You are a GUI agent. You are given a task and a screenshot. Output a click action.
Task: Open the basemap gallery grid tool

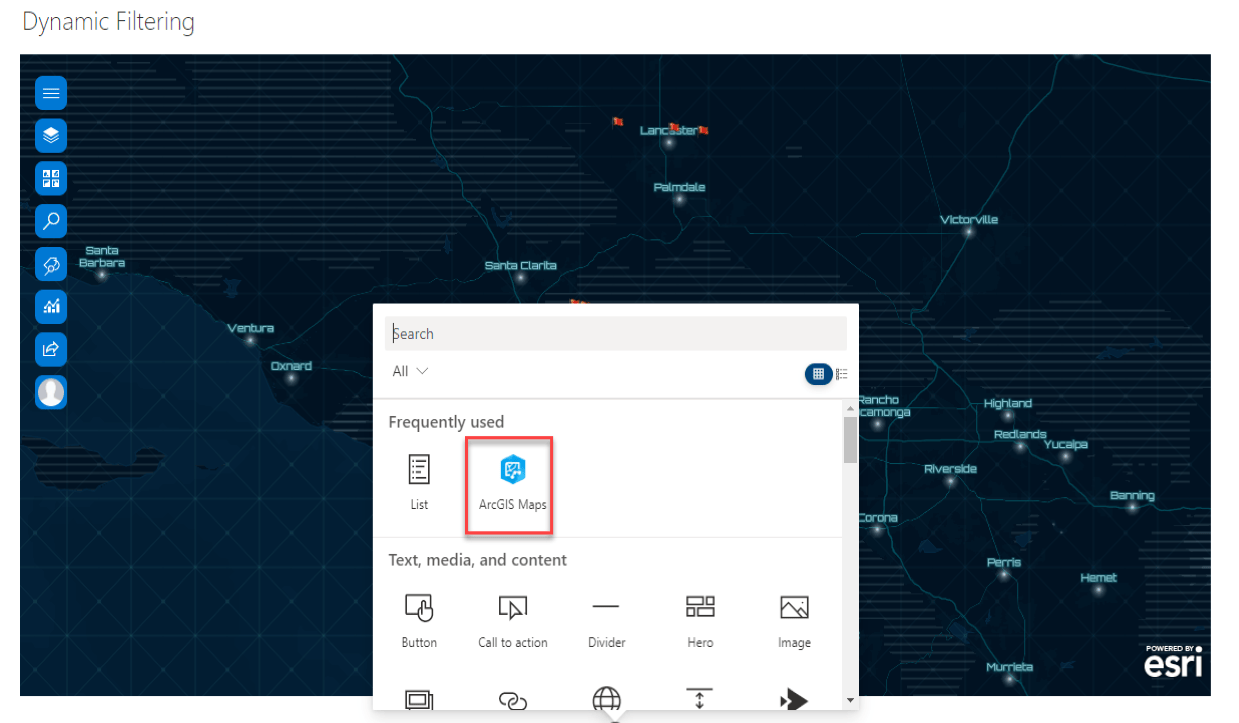pyautogui.click(x=51, y=178)
